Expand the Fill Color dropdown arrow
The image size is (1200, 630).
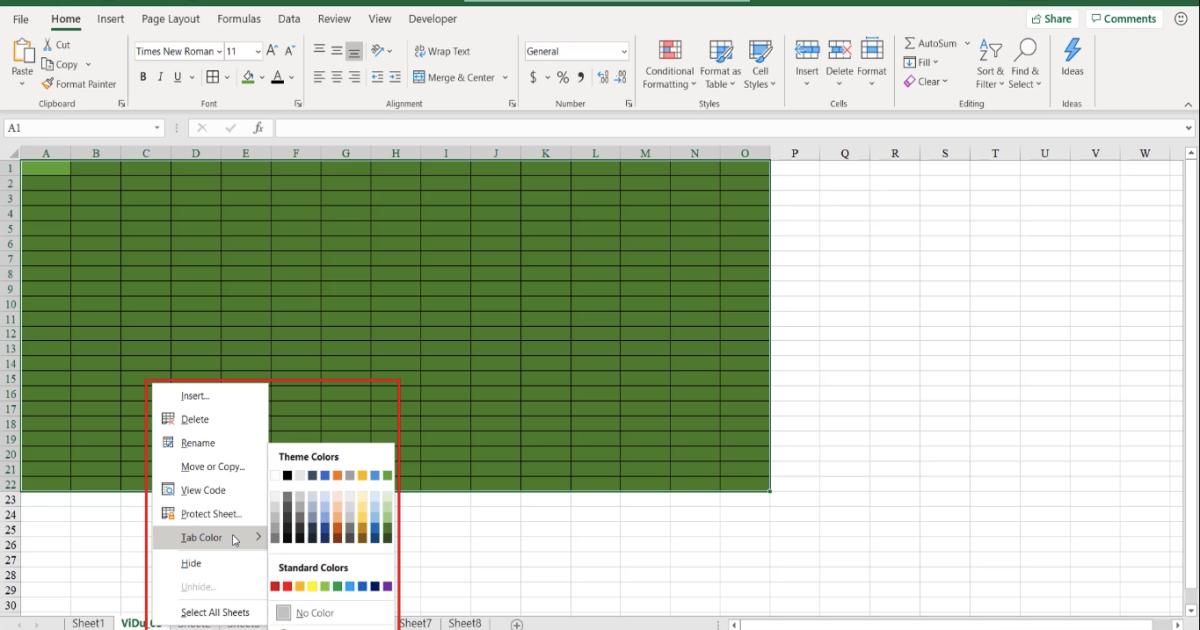[262, 77]
